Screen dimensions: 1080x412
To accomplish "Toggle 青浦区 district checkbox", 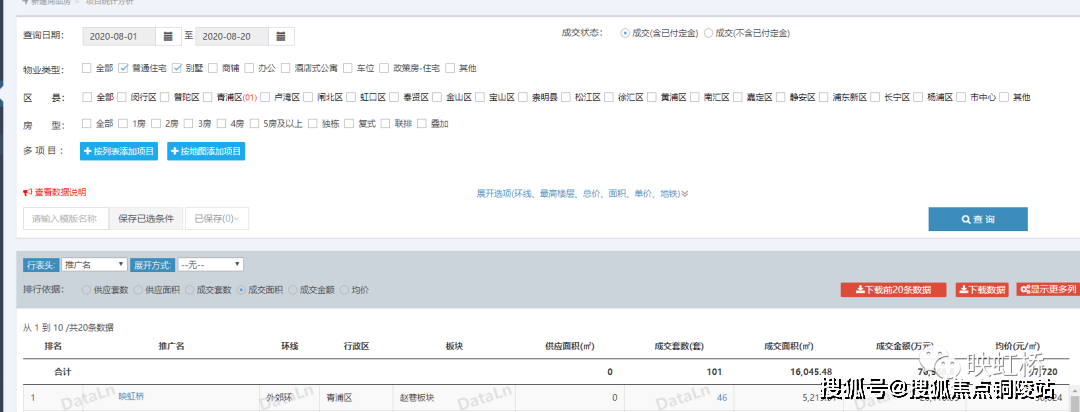I will pos(207,97).
